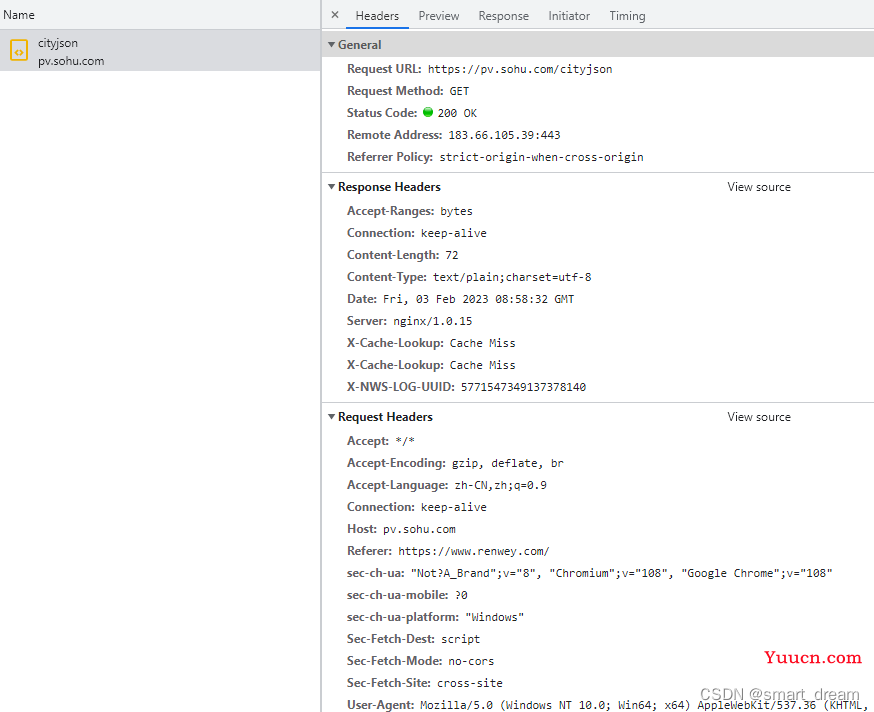Viewport: 874px width, 712px height.
Task: Click the Remote Address 183.66.105.39:443
Action: [504, 135]
